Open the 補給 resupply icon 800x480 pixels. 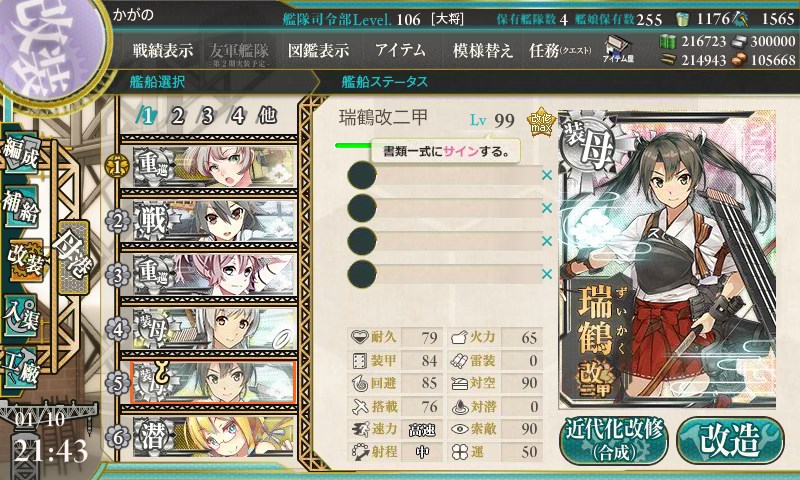pyautogui.click(x=21, y=207)
